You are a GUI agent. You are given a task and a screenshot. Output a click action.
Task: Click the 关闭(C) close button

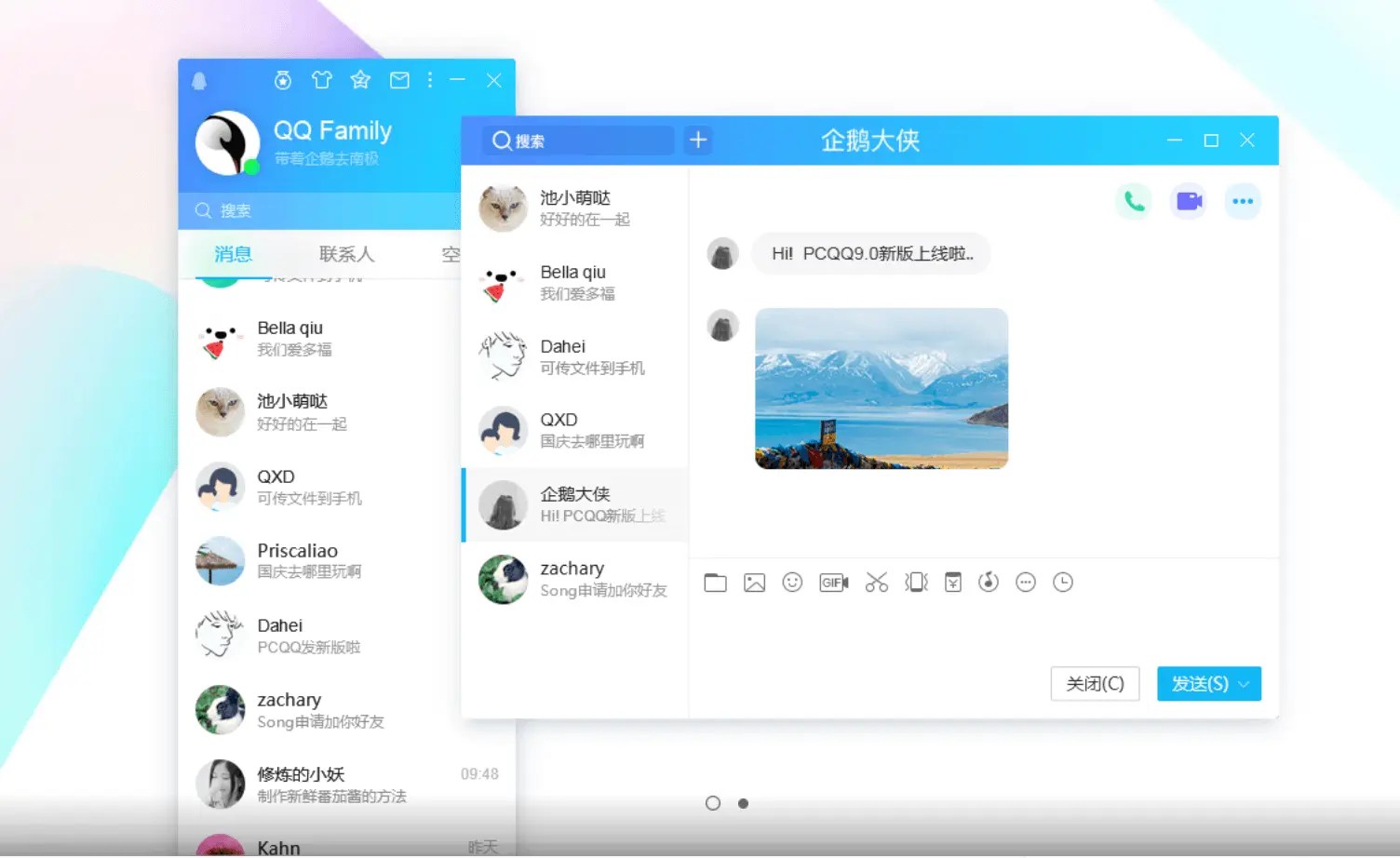[x=1095, y=684]
